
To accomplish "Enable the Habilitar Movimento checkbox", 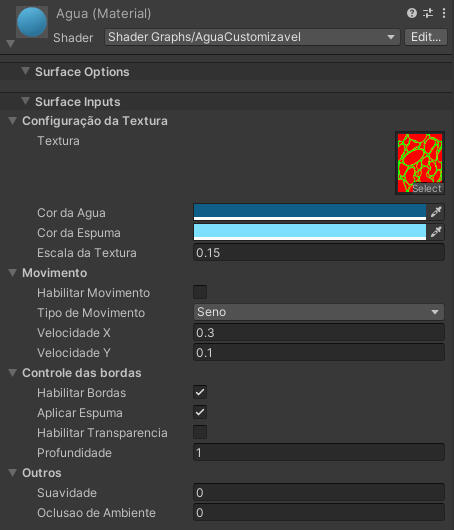I will click(200, 292).
